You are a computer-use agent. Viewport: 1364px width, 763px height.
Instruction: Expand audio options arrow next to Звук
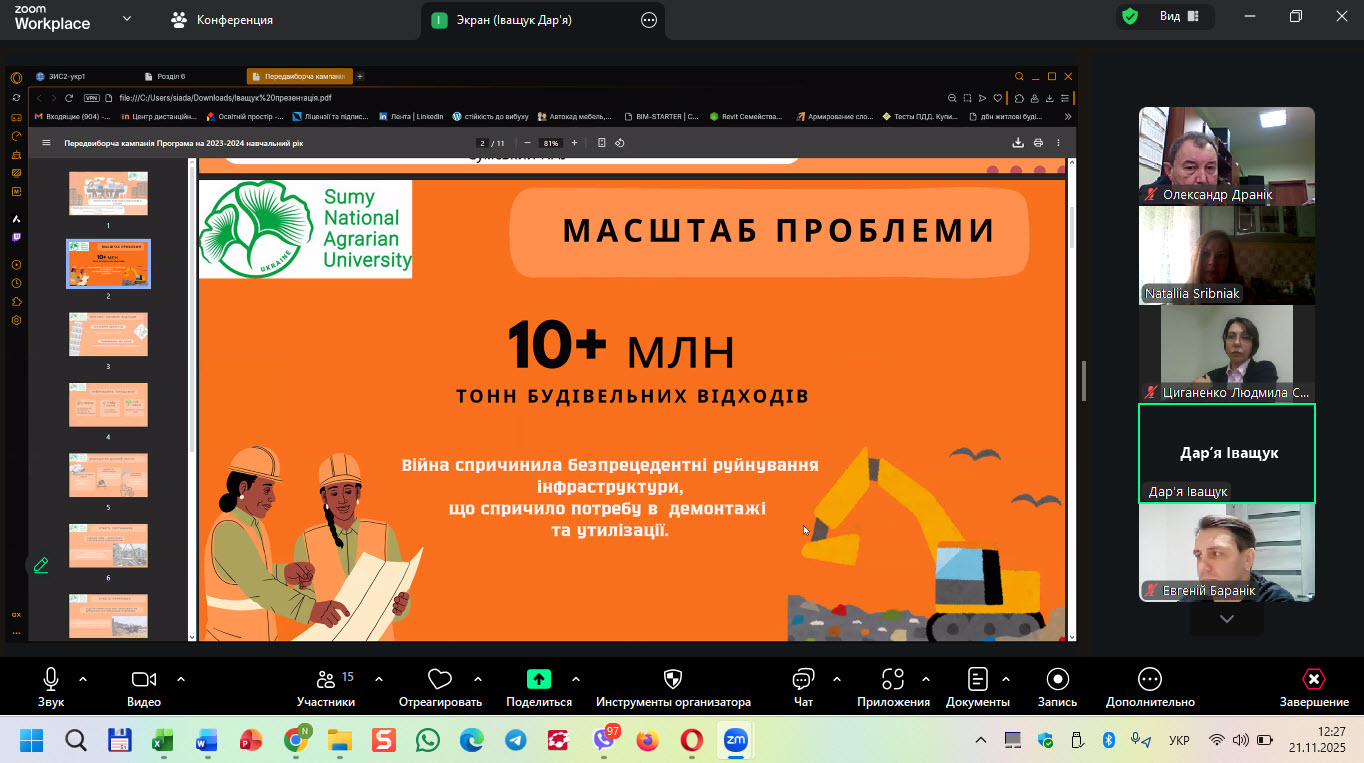click(x=83, y=679)
